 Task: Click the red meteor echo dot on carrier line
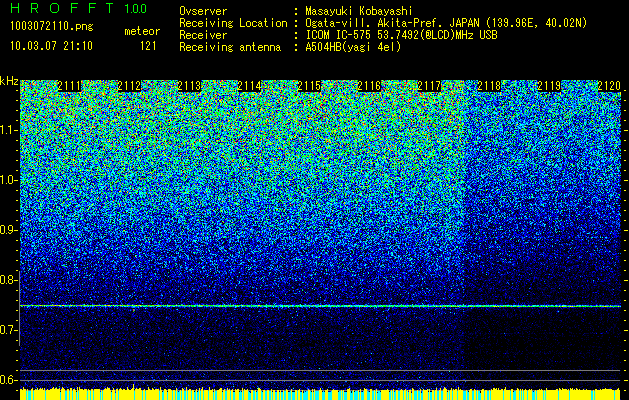(x=134, y=309)
